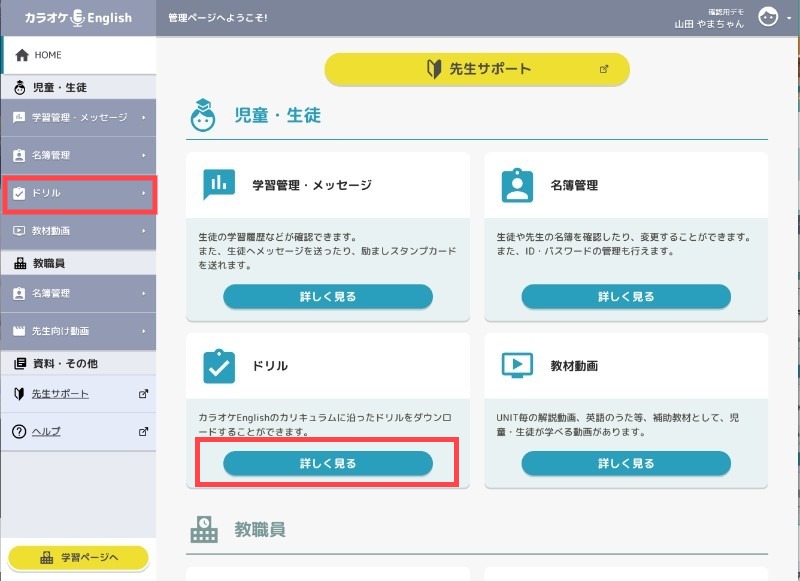Screen dimensions: 800x581
Task: Click the beginner mark icon in sidebar 先生サポート
Action: pos(19,394)
